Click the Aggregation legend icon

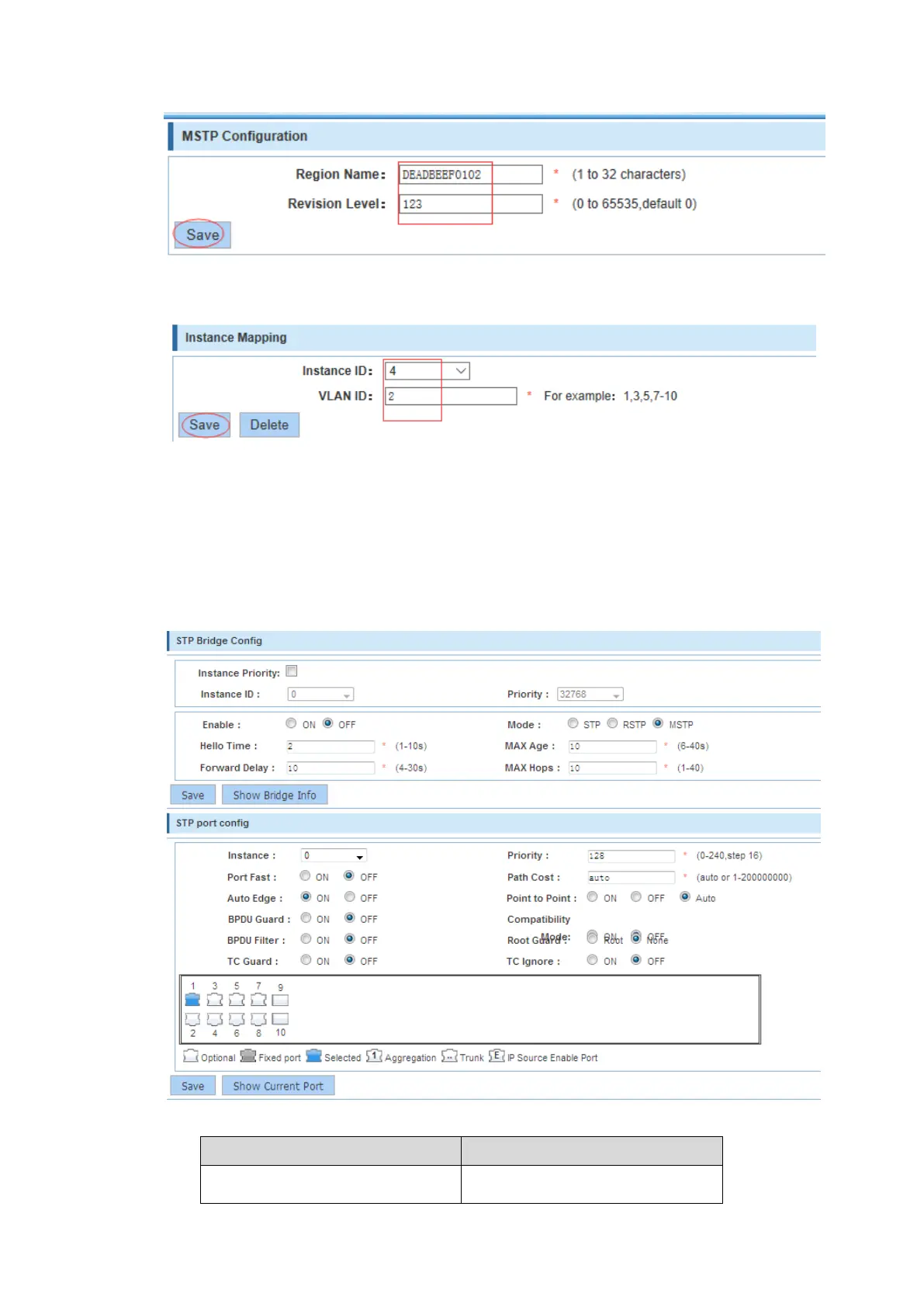374,1056
